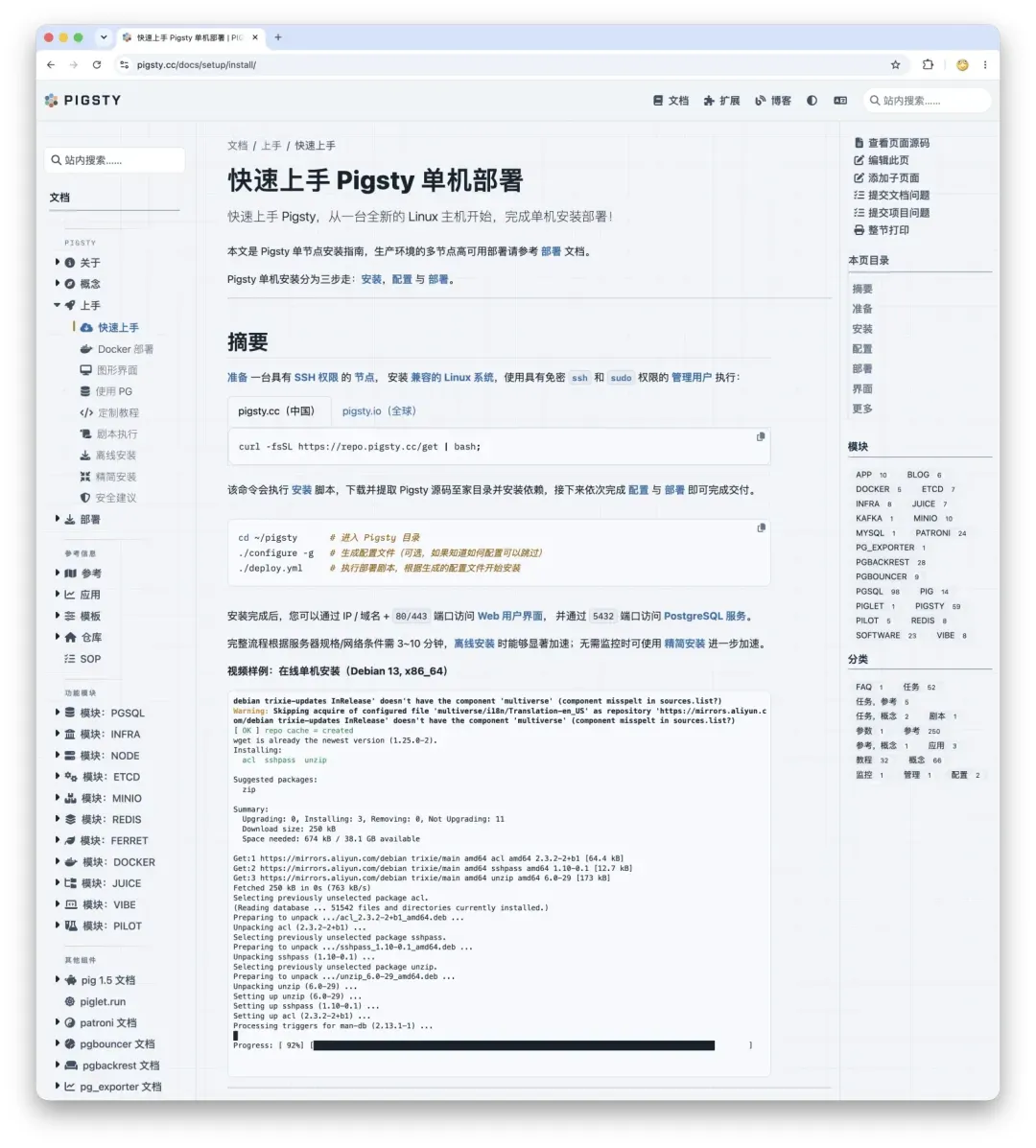Open SOP list icon item in sidebar

(x=82, y=659)
